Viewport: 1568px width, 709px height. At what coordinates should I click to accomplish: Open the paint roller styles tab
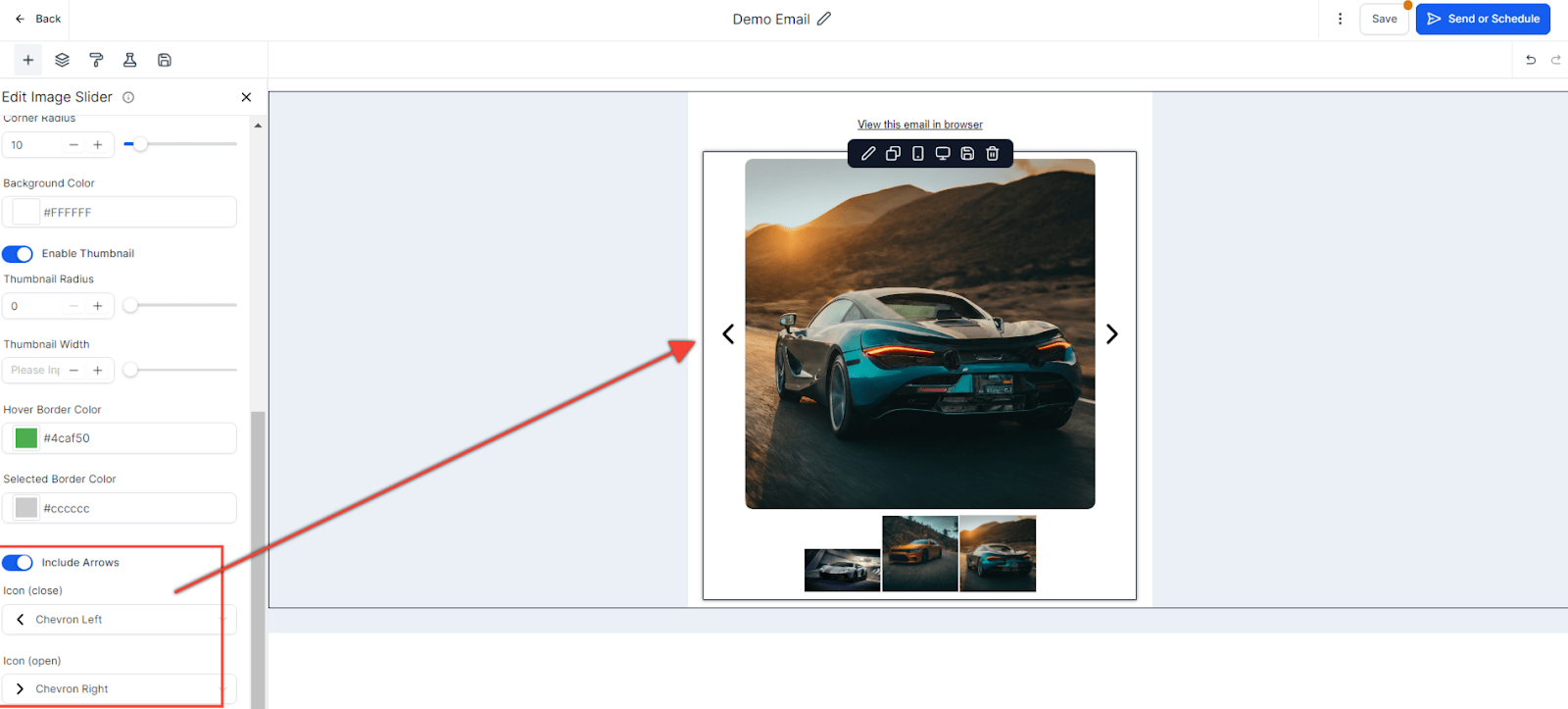tap(96, 60)
